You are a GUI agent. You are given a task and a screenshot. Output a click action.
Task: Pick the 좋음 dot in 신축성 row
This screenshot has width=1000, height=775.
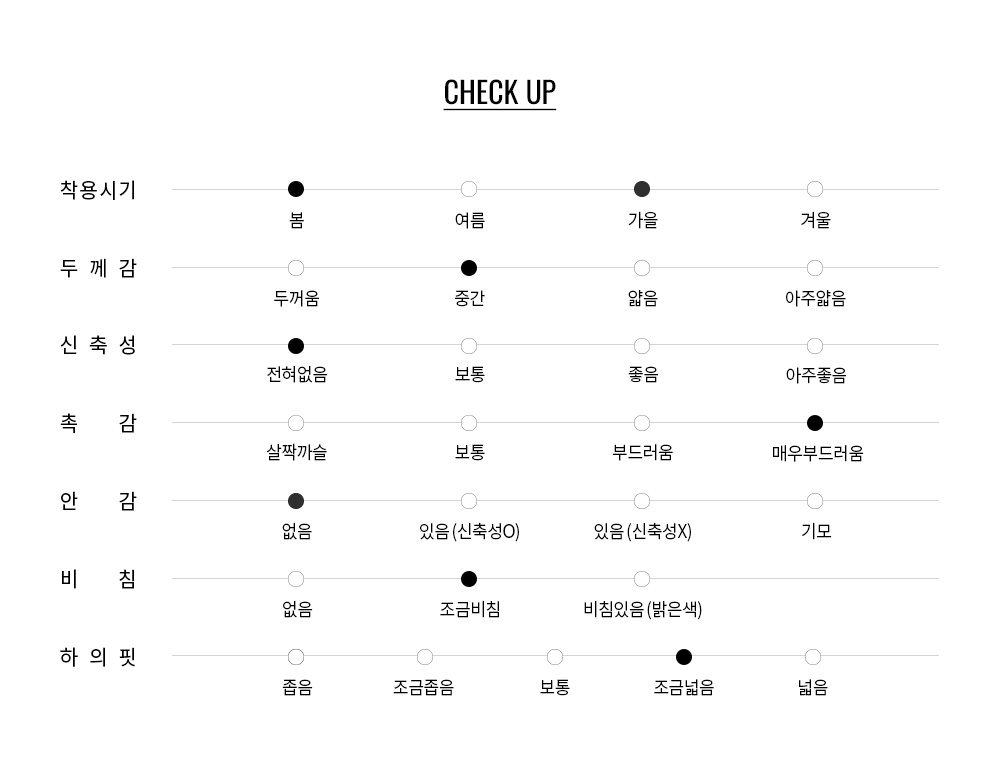tap(642, 346)
